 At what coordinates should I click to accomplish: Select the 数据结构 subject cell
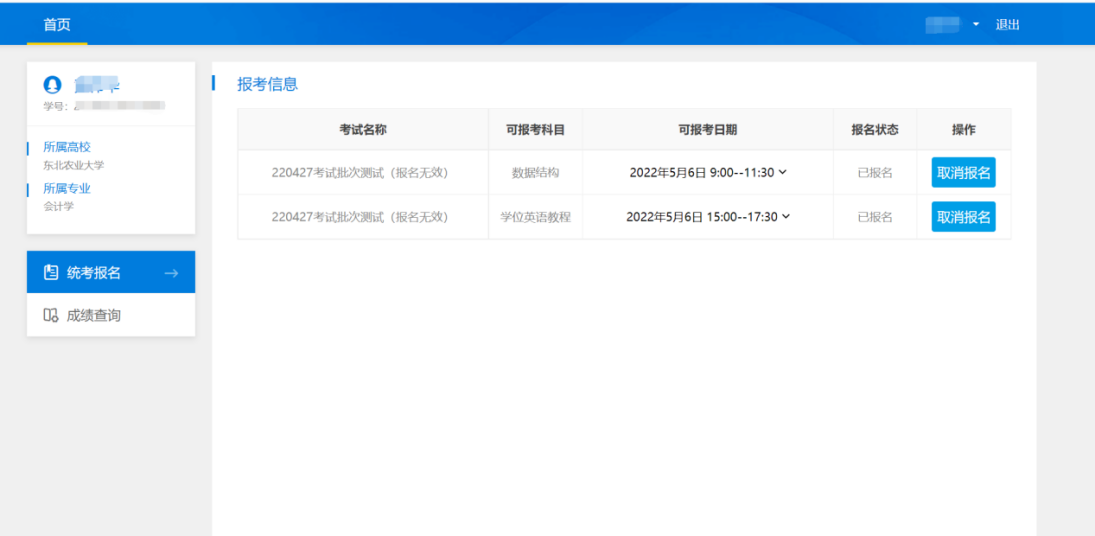coord(535,172)
